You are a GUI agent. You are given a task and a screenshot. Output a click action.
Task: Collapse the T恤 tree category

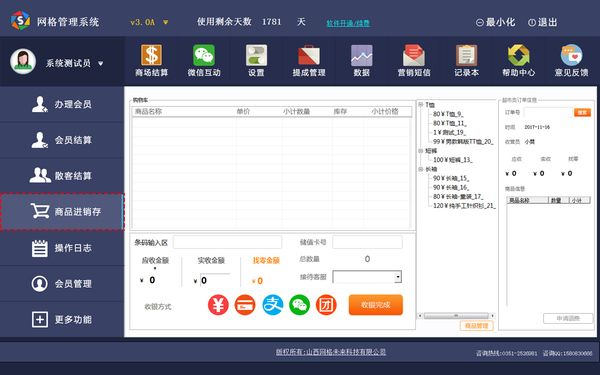(421, 104)
